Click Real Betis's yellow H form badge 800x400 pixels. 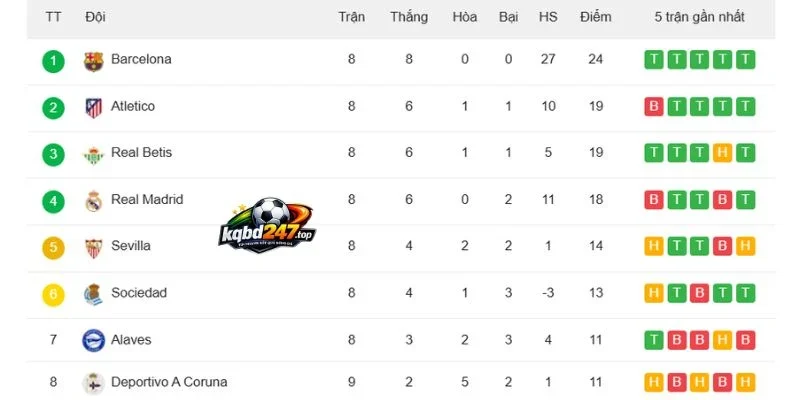click(x=722, y=153)
